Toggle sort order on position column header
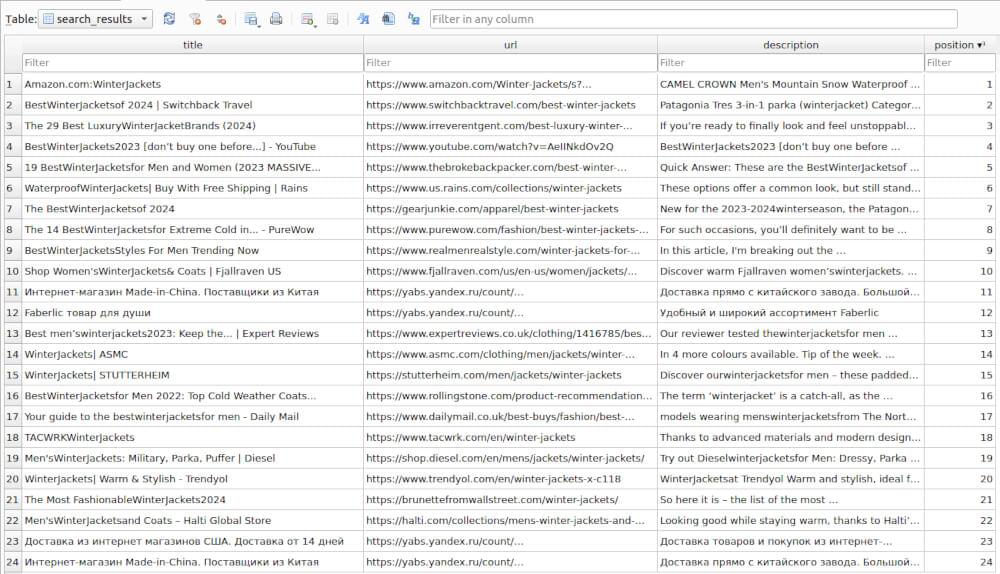Image resolution: width=1000 pixels, height=574 pixels. click(959, 45)
